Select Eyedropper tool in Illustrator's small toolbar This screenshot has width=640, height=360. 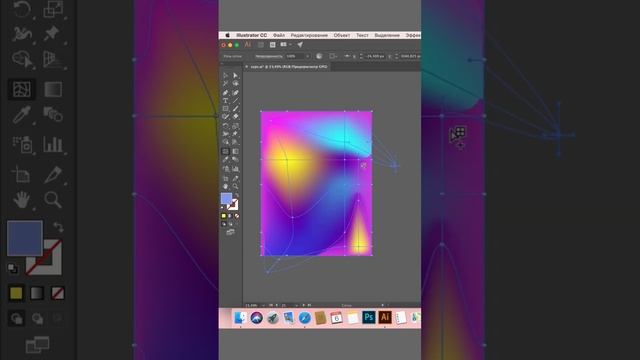point(225,159)
